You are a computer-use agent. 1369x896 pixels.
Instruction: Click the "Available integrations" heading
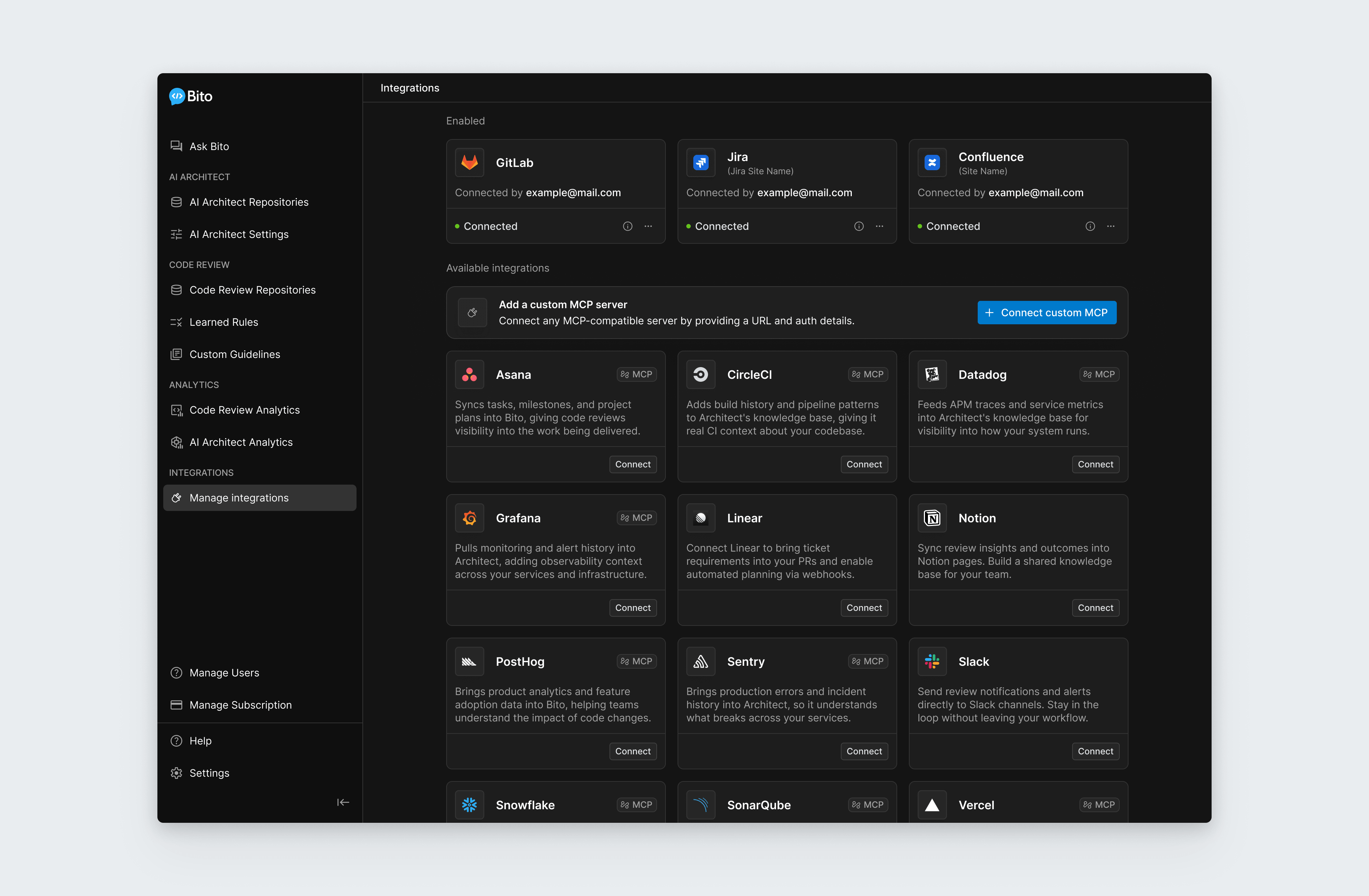click(x=497, y=268)
